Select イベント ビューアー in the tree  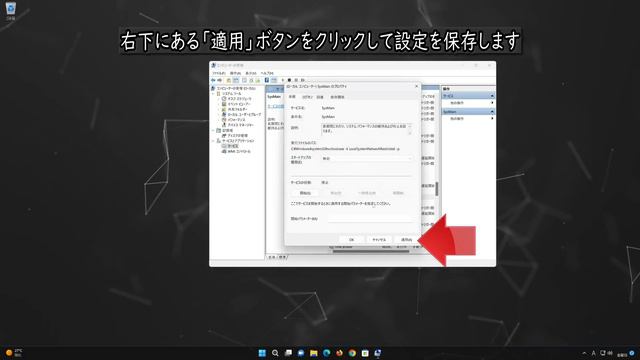236,104
